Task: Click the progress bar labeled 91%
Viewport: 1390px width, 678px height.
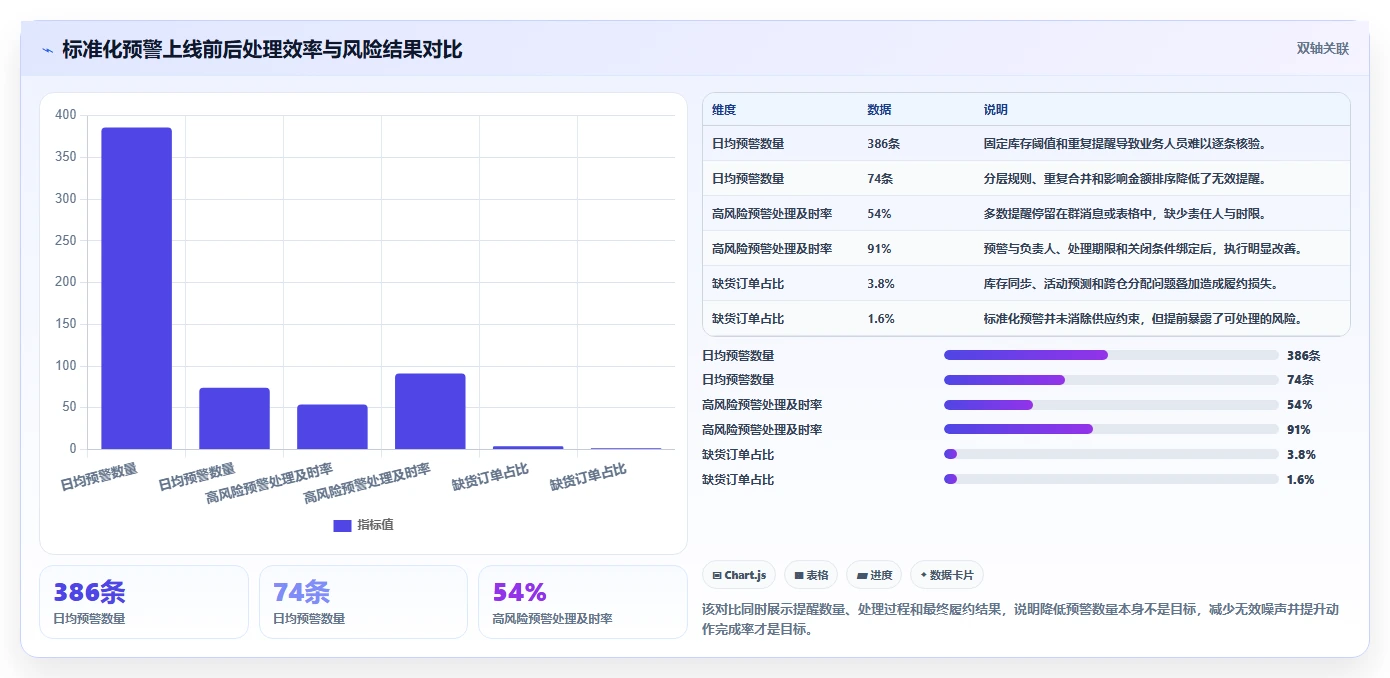Action: coord(1111,430)
